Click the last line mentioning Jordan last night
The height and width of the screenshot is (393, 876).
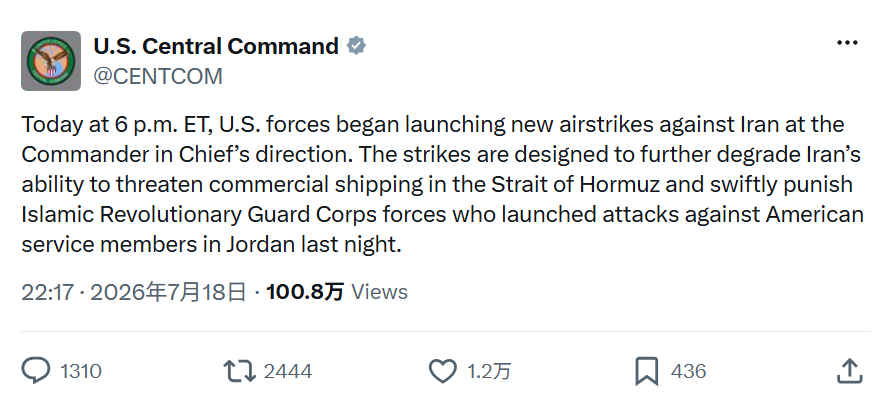(x=212, y=244)
